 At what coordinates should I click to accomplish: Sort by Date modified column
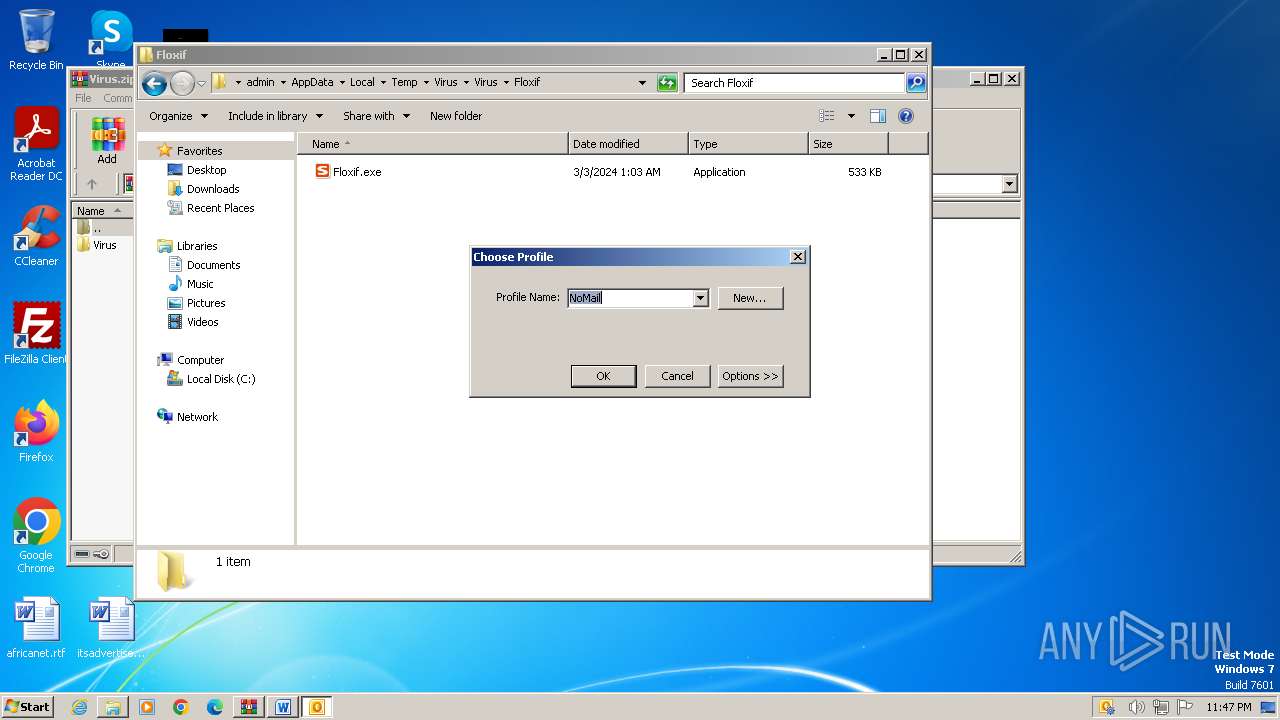pyautogui.click(x=628, y=144)
